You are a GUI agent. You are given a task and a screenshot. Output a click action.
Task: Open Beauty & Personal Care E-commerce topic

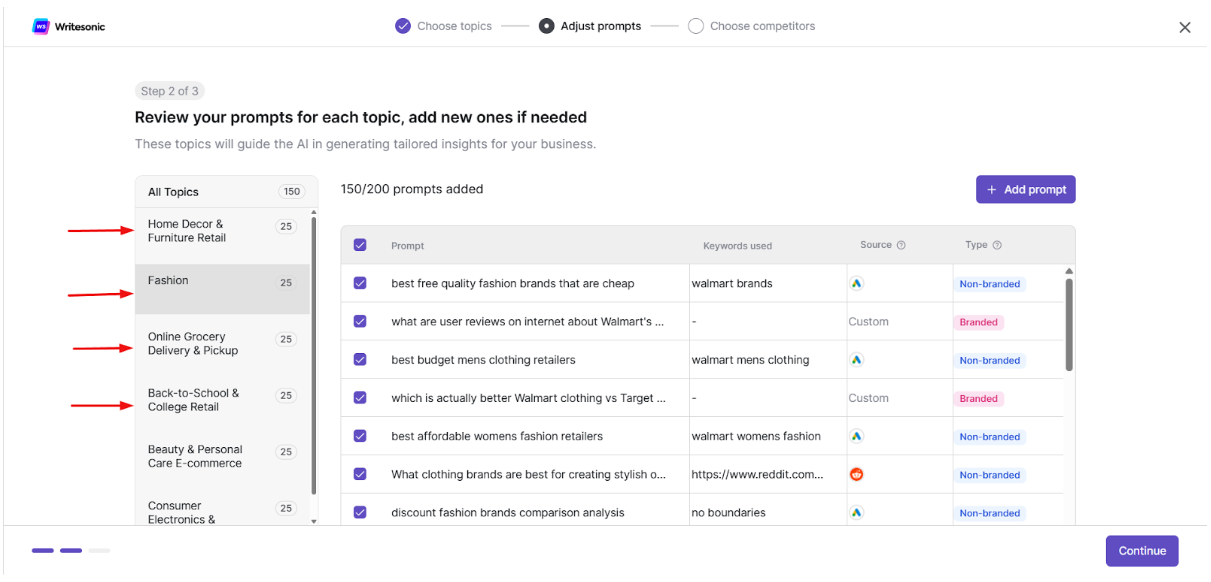(222, 456)
